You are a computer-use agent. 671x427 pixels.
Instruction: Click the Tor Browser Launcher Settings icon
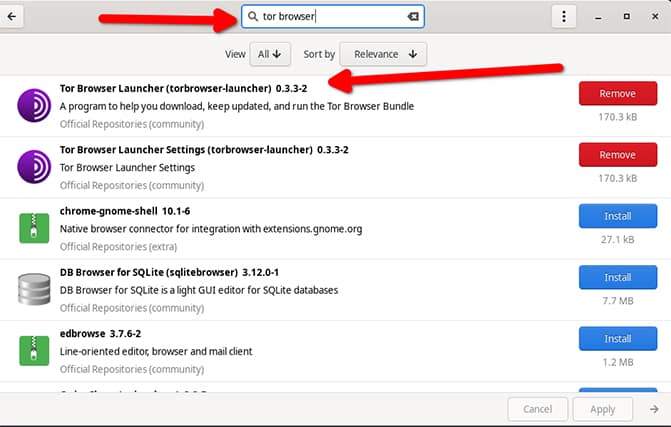(34, 166)
